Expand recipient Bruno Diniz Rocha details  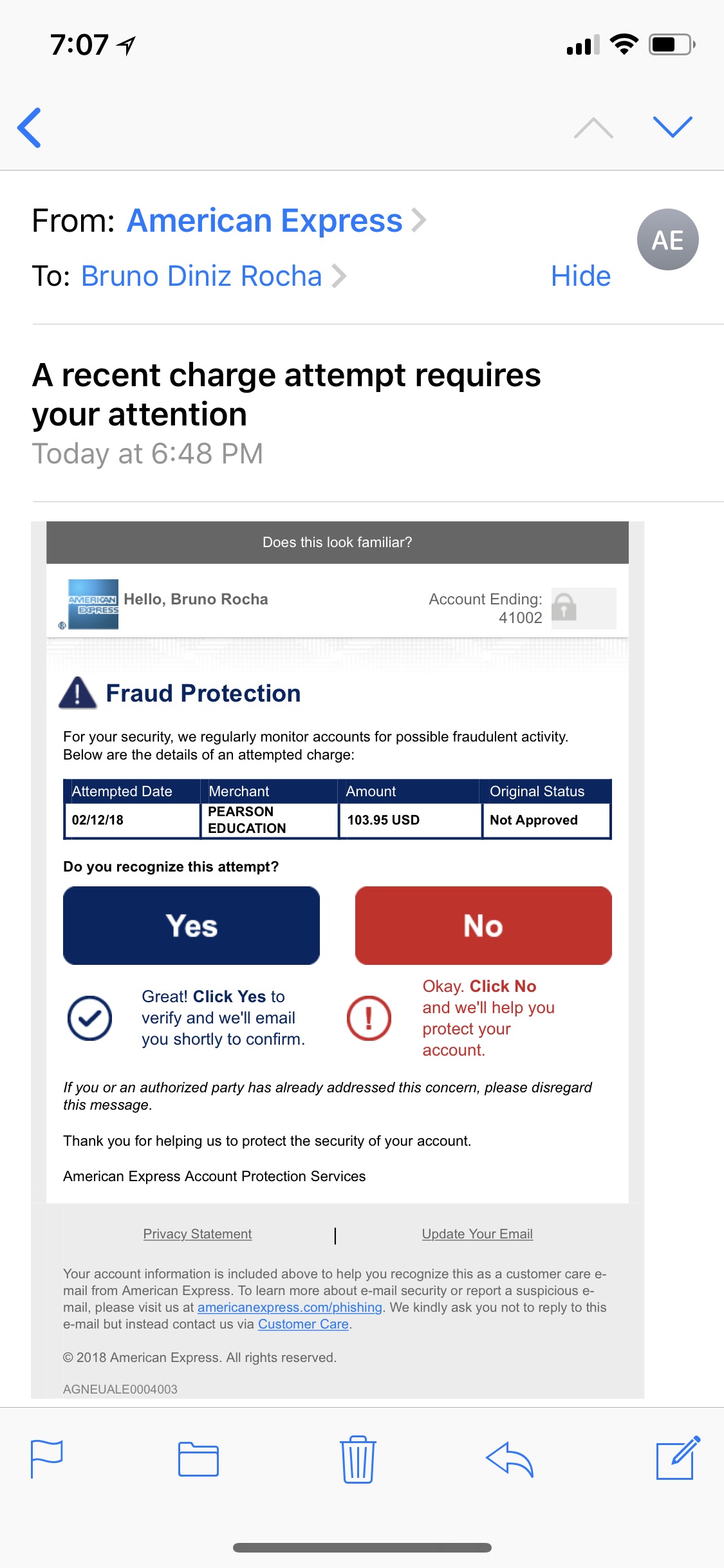(212, 276)
